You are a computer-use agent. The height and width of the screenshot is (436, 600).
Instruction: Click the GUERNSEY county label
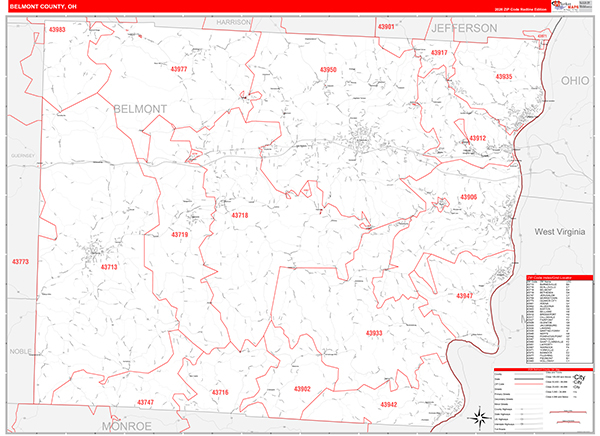pyautogui.click(x=23, y=156)
